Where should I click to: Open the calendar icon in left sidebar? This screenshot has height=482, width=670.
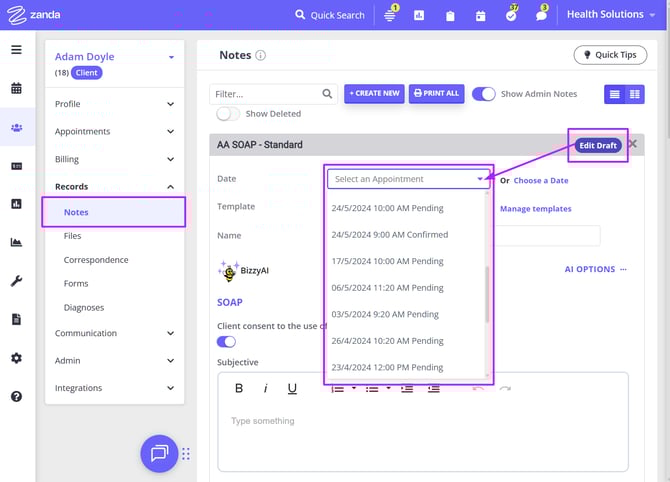[16, 88]
